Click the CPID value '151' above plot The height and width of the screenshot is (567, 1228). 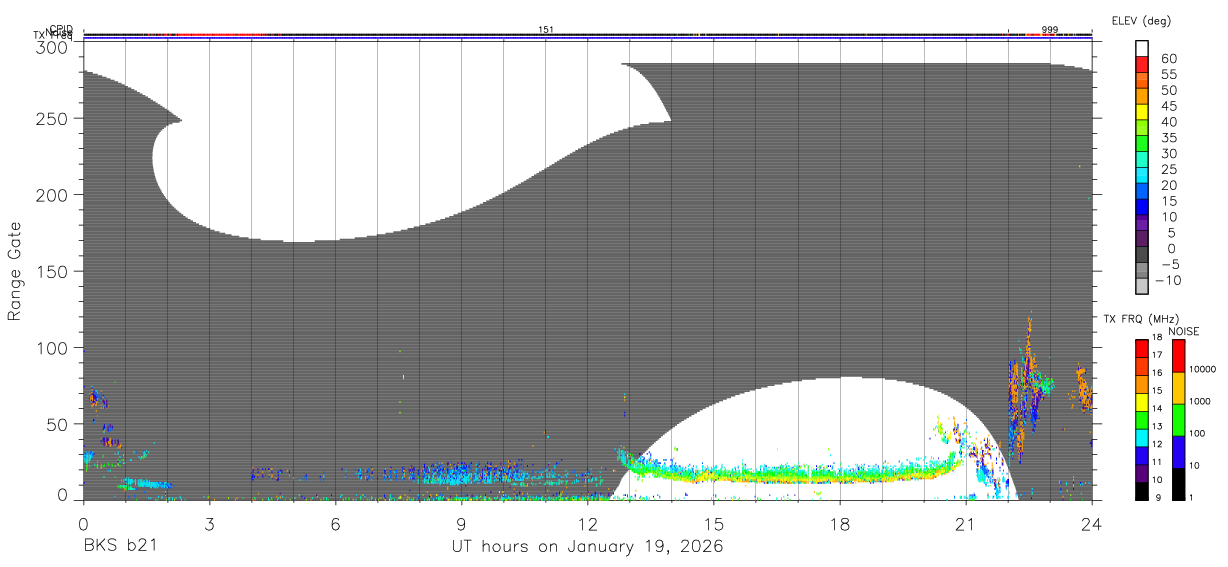(x=546, y=30)
